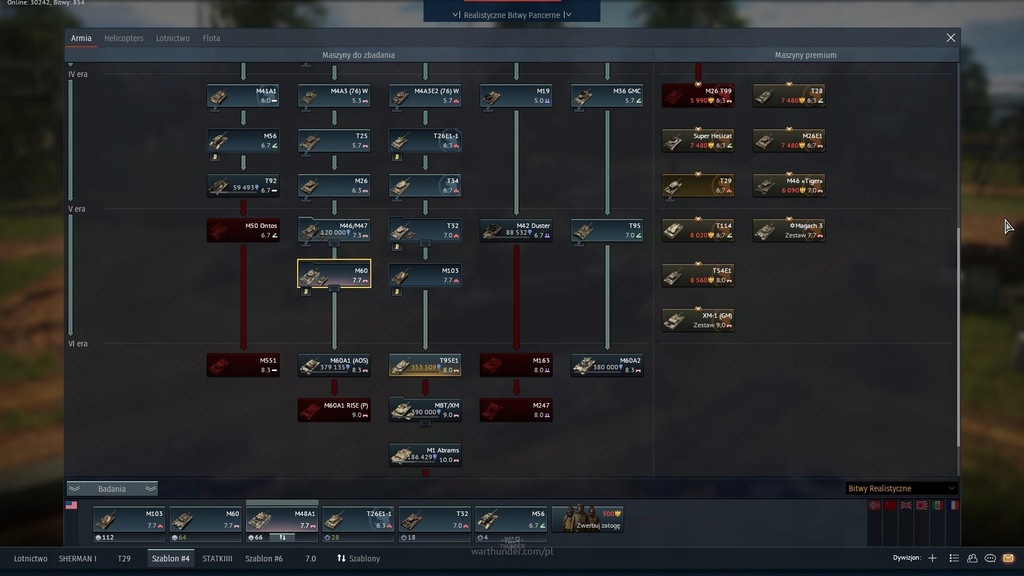This screenshot has height=576, width=1024.
Task: Click the collapse arrow above IV era
Action: [71, 65]
